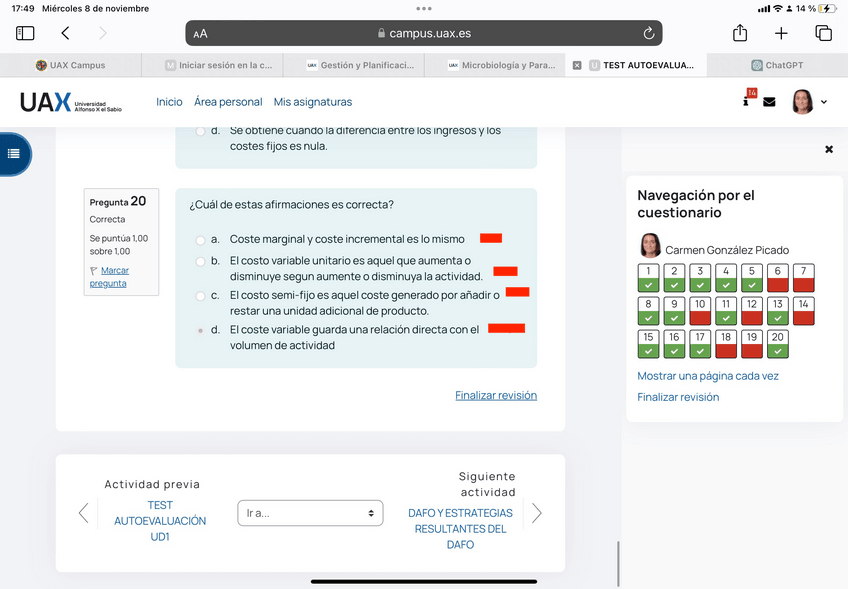The image size is (848, 589).
Task: Tap the Wi-Fi status icon
Action: [x=778, y=8]
